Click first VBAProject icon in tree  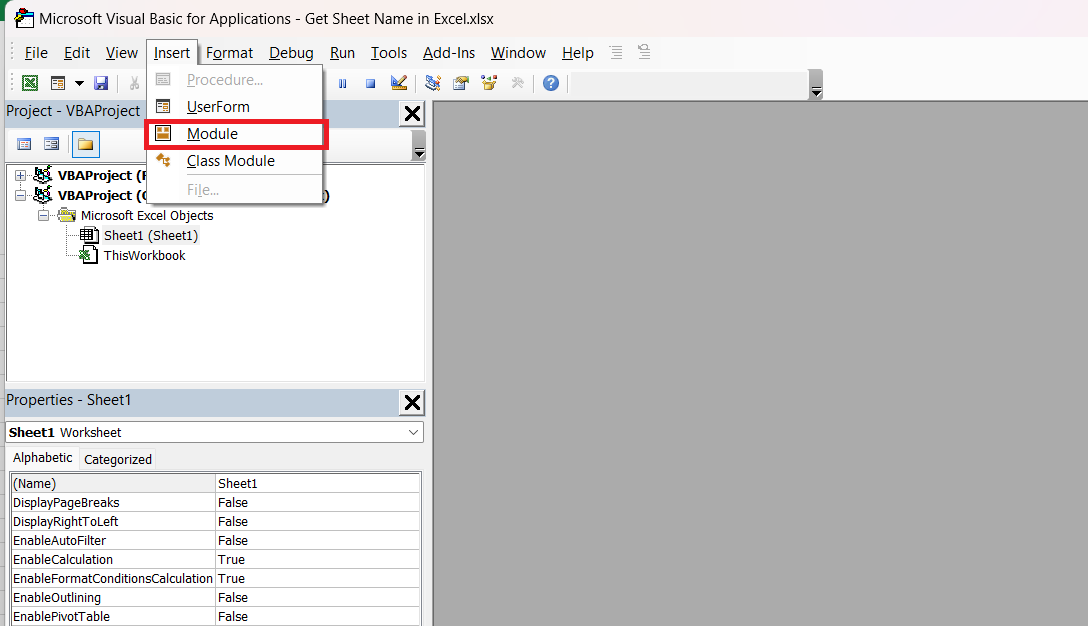coord(43,175)
